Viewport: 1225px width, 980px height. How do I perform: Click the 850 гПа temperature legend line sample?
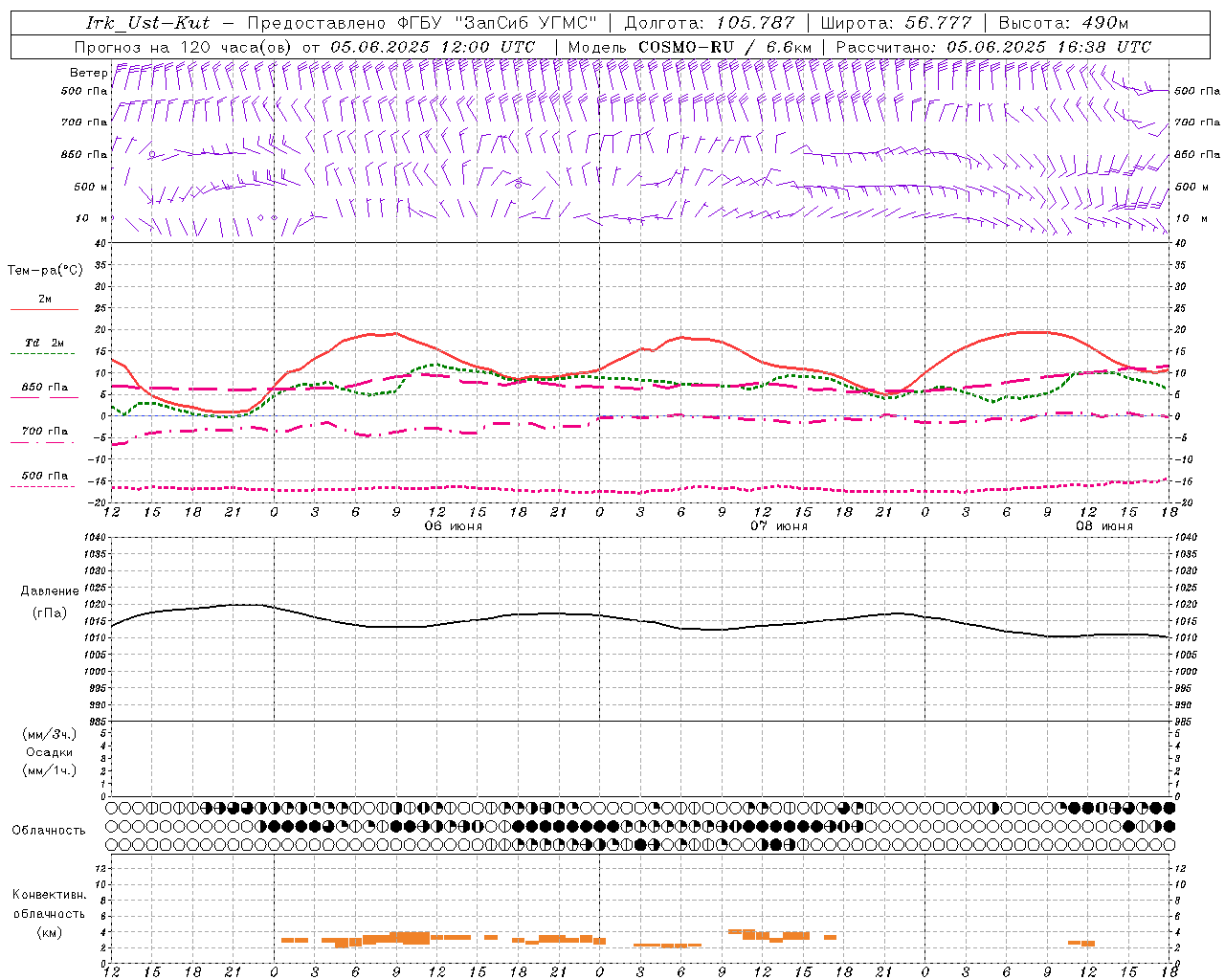(44, 397)
